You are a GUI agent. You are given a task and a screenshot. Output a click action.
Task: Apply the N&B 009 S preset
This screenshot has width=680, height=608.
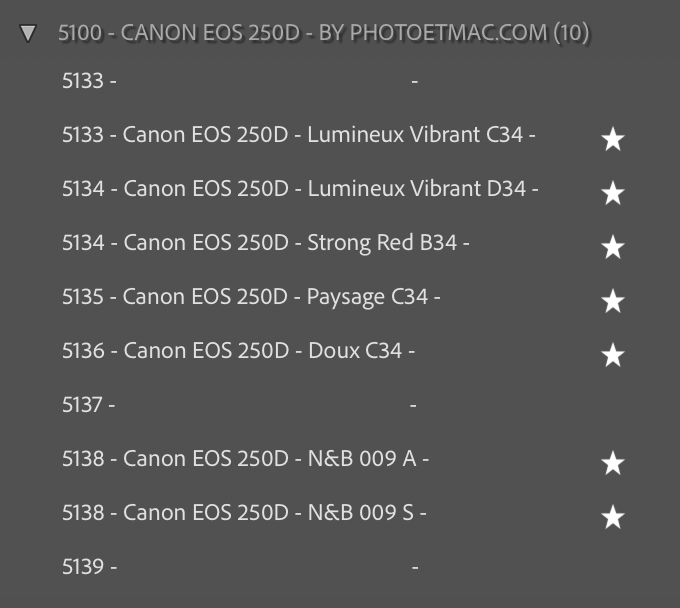point(244,513)
